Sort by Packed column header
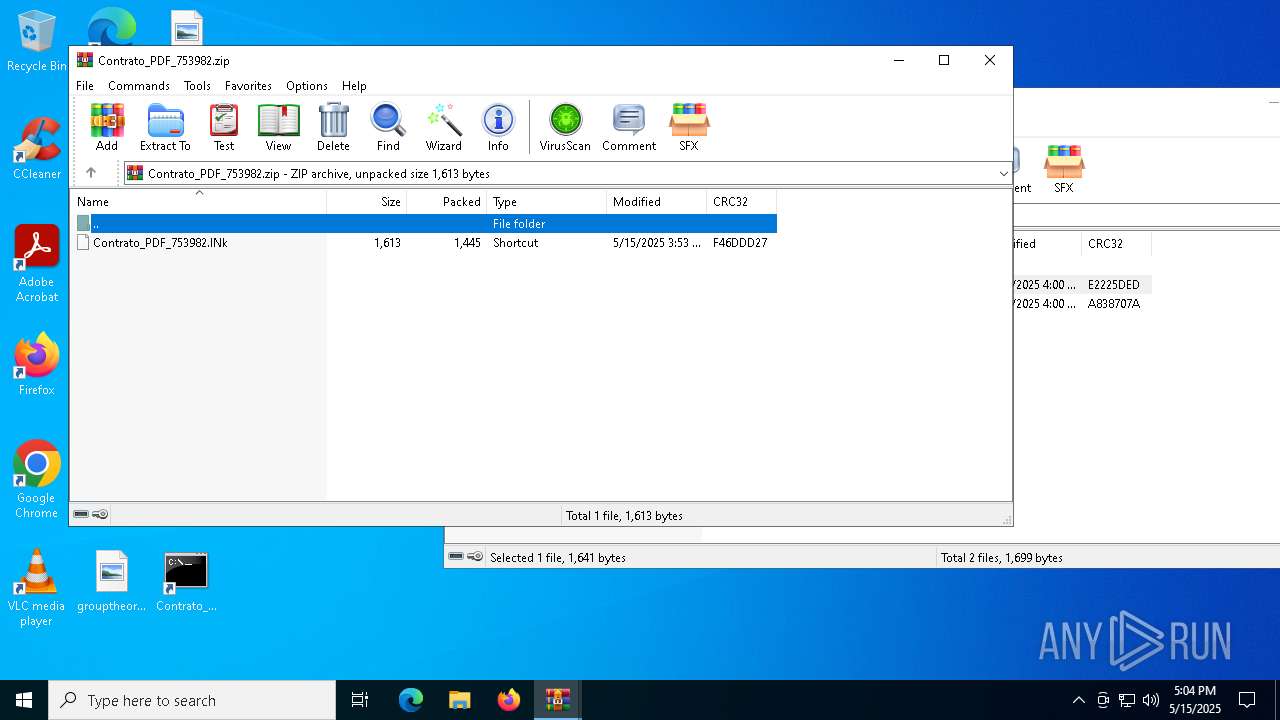The image size is (1280, 720). 446,202
